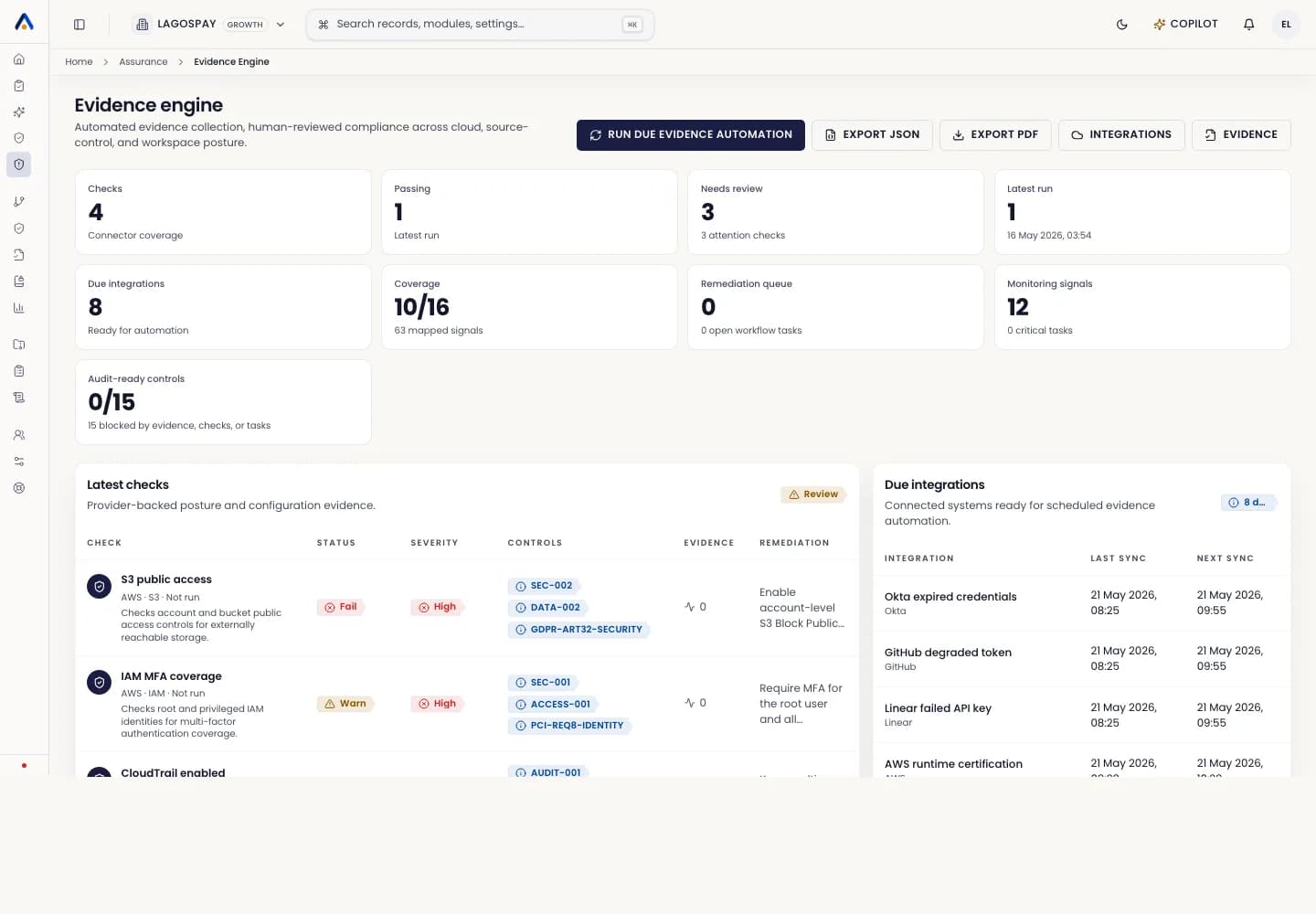1316x914 pixels.
Task: Open Okta expired credentials integration
Action: pos(950,597)
